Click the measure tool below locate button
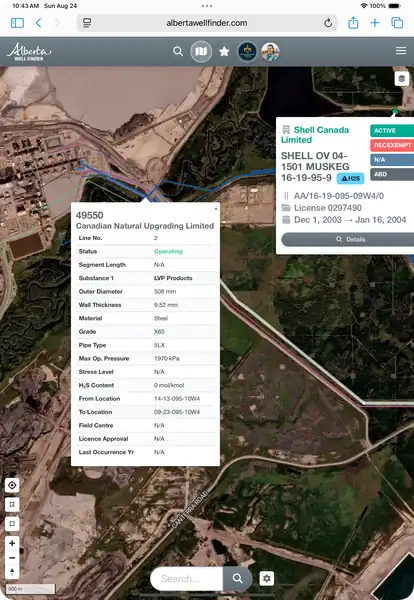 12,504
